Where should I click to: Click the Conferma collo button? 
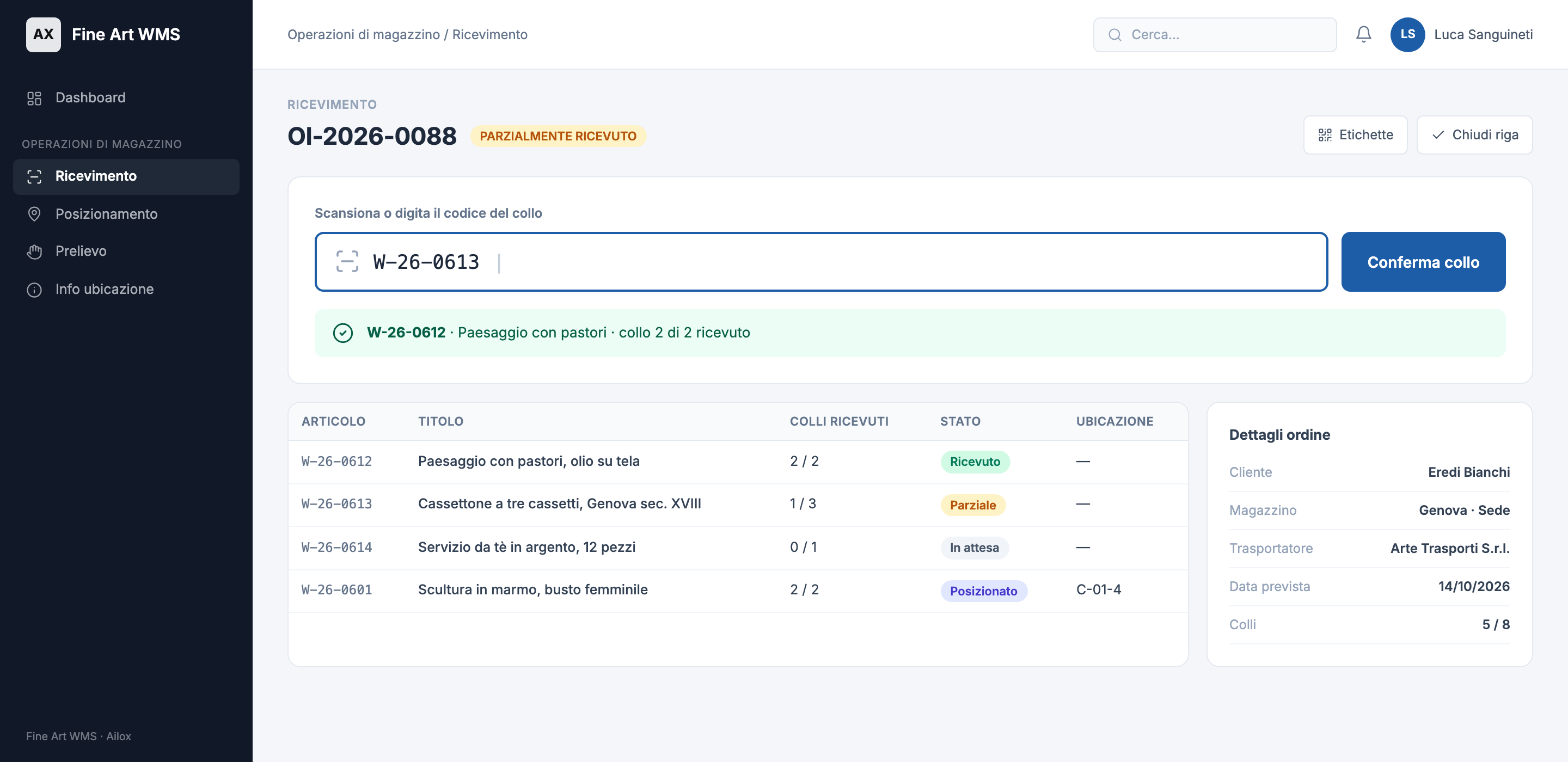point(1423,262)
